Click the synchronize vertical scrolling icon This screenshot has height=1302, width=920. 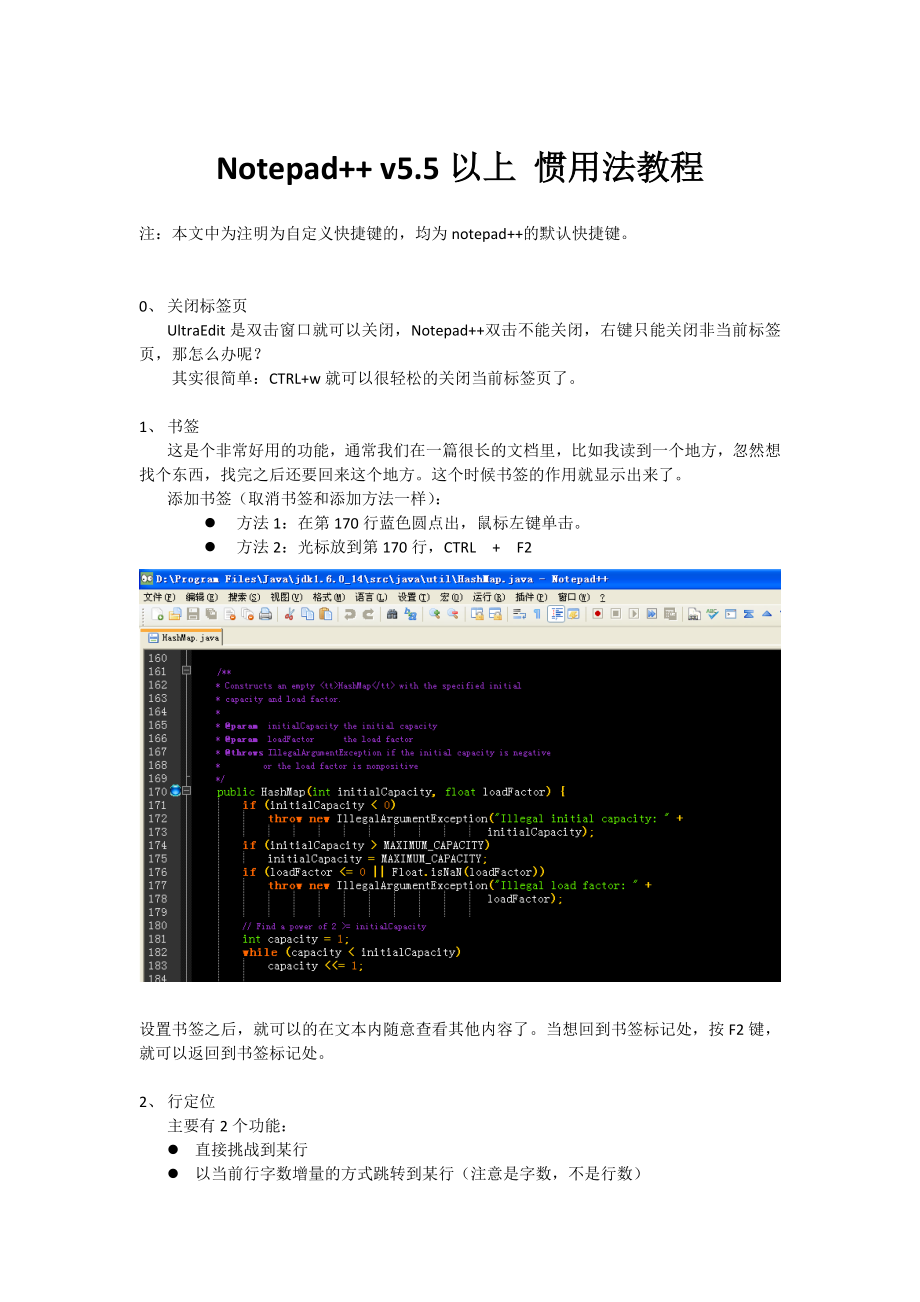pos(477,614)
